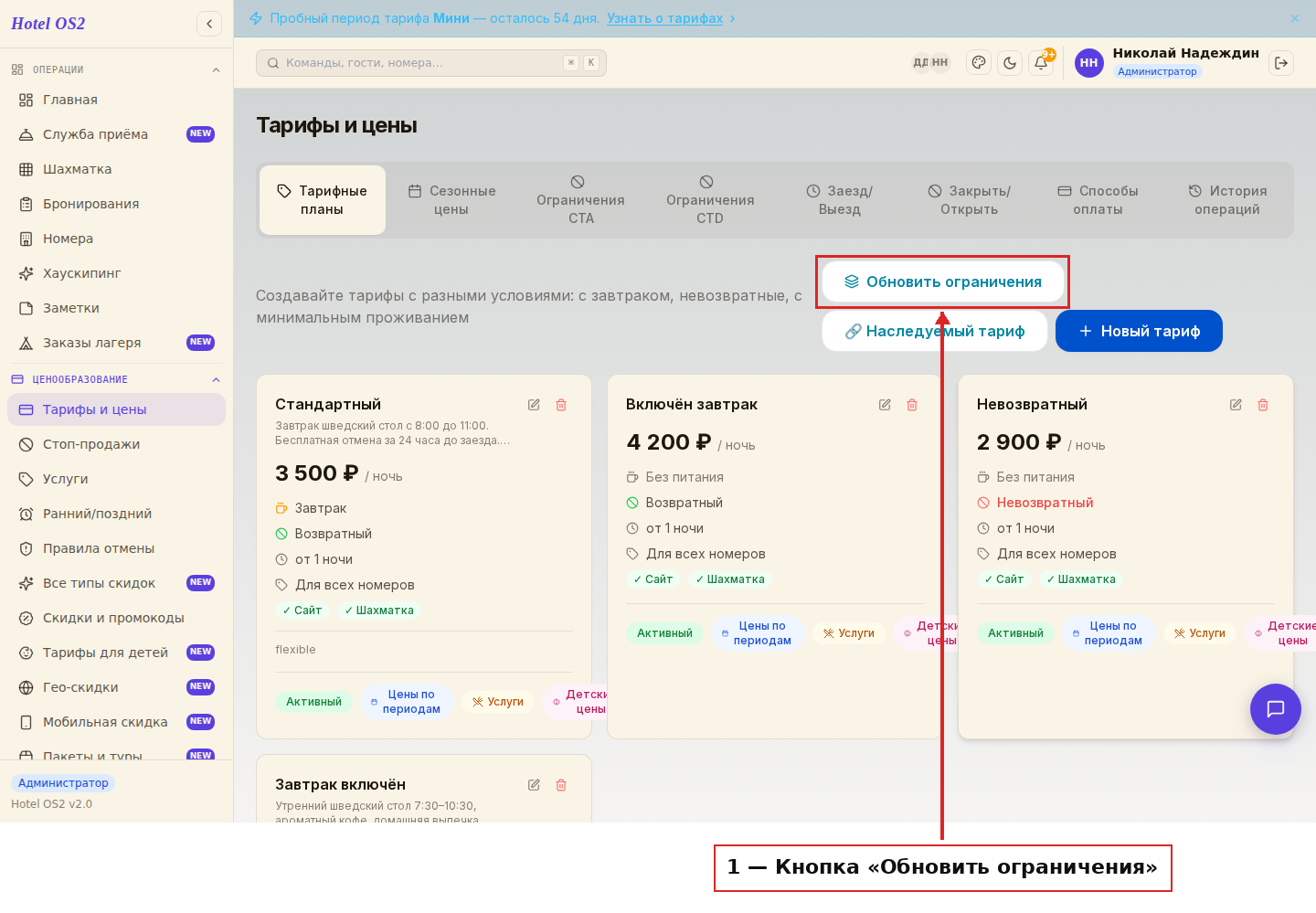Image resolution: width=1316 pixels, height=913 pixels.
Task: Open the color theme palette icon
Action: (x=979, y=63)
